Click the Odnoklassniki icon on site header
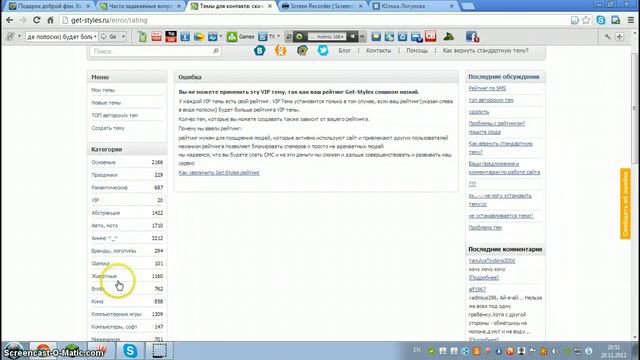 (x=281, y=51)
